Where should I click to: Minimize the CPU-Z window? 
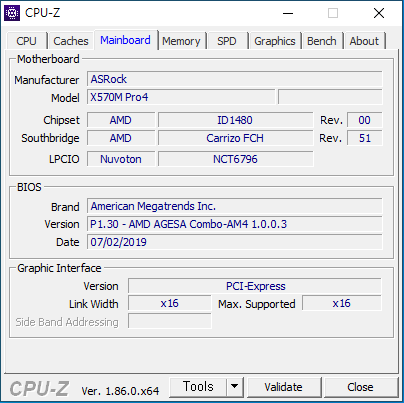tap(288, 13)
